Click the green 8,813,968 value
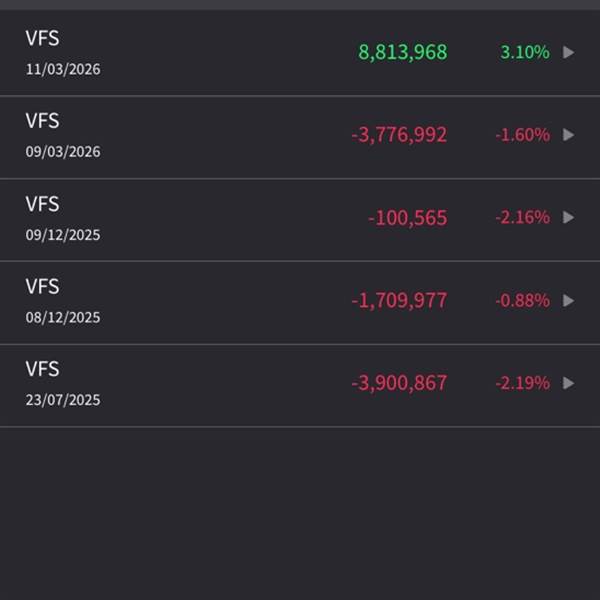The image size is (600, 600). [403, 52]
